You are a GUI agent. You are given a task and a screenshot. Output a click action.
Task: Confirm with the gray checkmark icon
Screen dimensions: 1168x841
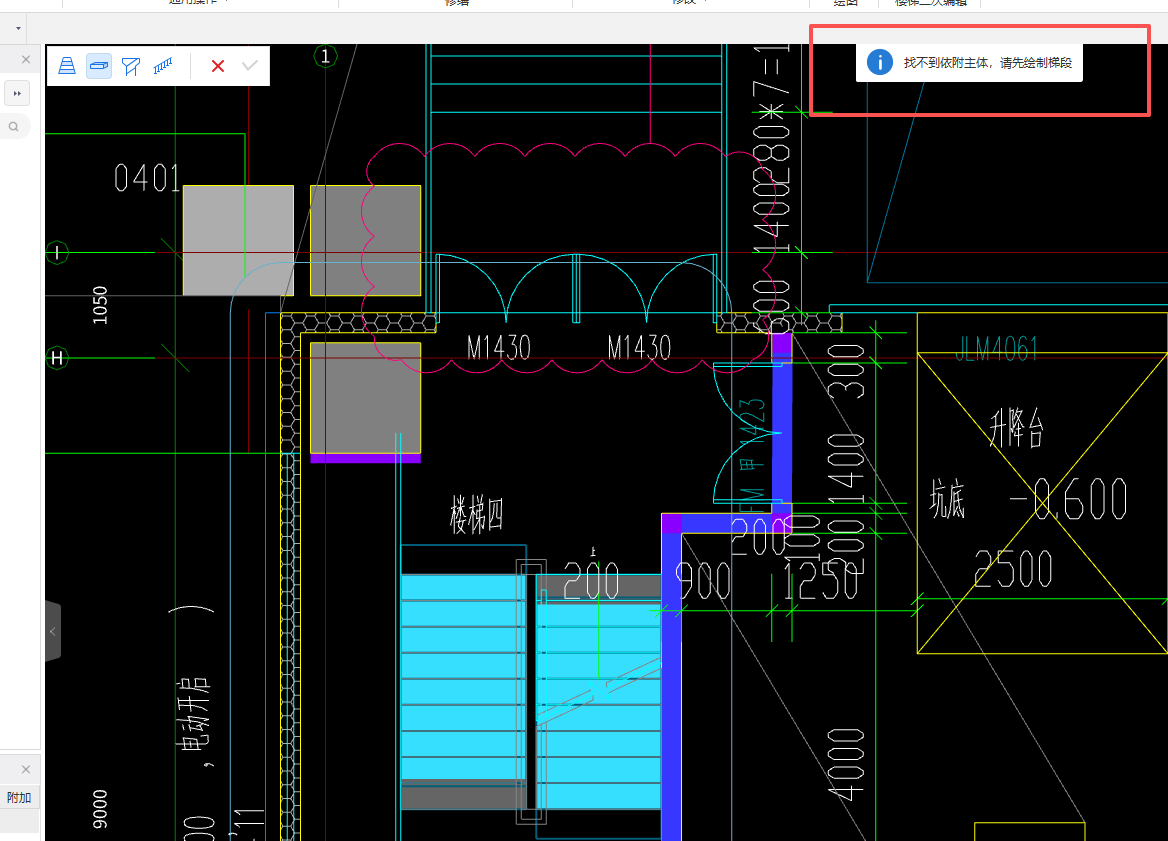click(x=250, y=66)
